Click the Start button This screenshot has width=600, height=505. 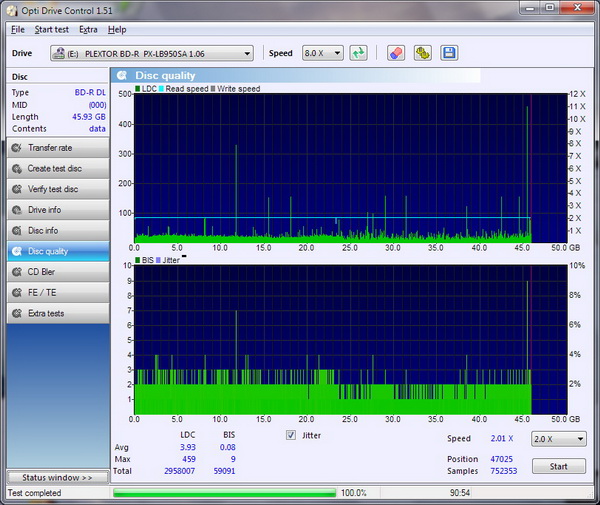[558, 466]
